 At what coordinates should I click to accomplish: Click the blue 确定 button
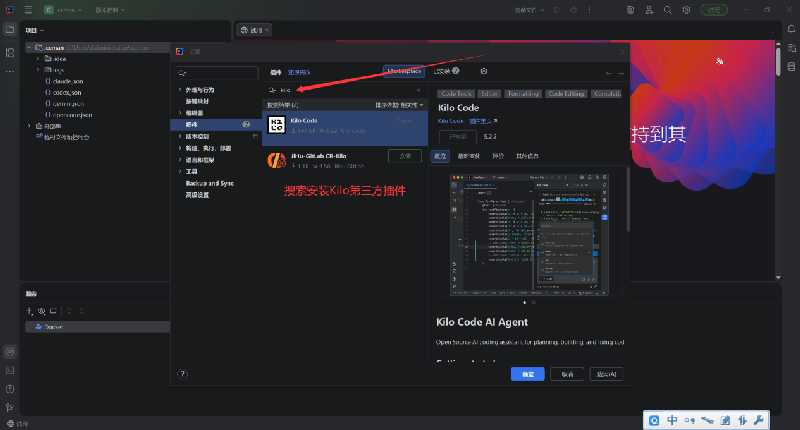tap(527, 373)
